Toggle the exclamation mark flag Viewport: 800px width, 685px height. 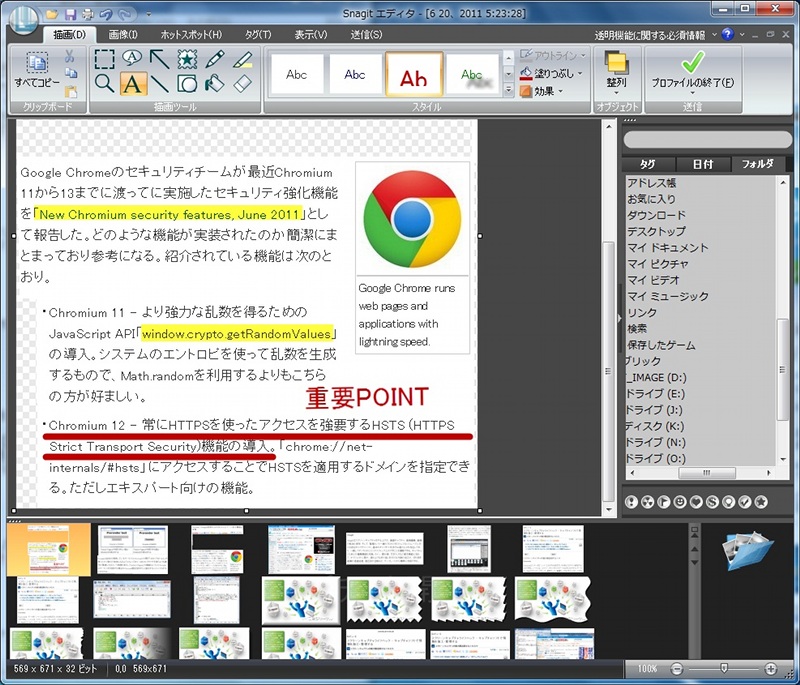pyautogui.click(x=631, y=502)
